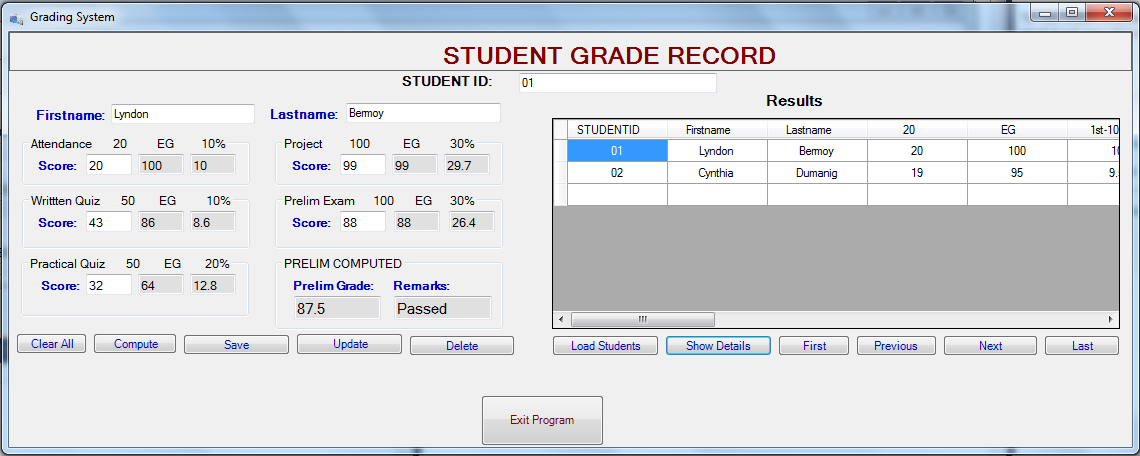1140x456 pixels.
Task: Click the Attendance score field
Action: pyautogui.click(x=108, y=165)
